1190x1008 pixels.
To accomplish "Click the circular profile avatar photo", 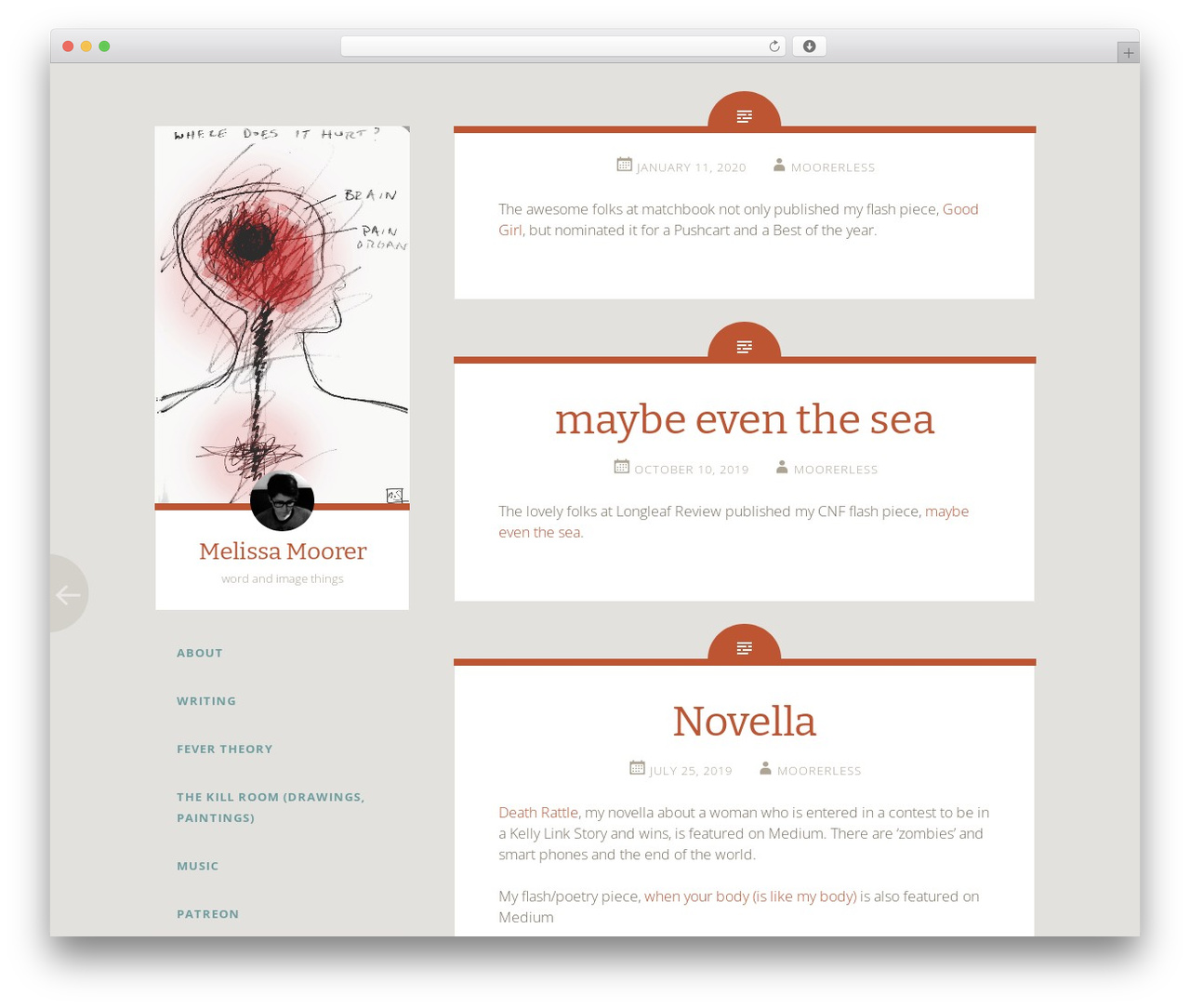I will click(282, 500).
